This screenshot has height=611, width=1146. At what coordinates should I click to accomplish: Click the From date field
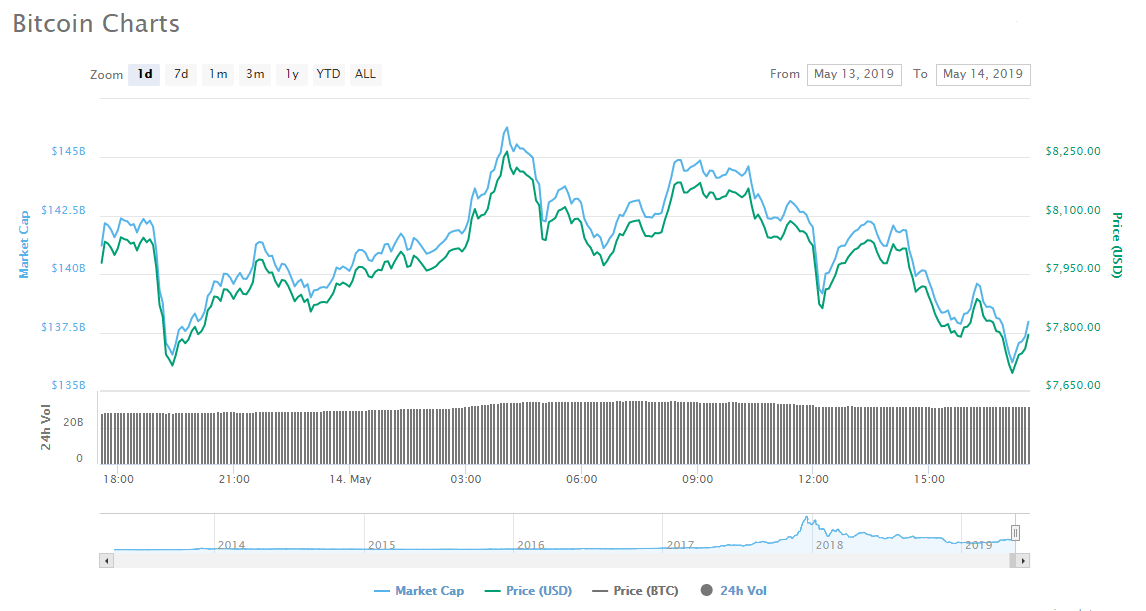(x=853, y=74)
